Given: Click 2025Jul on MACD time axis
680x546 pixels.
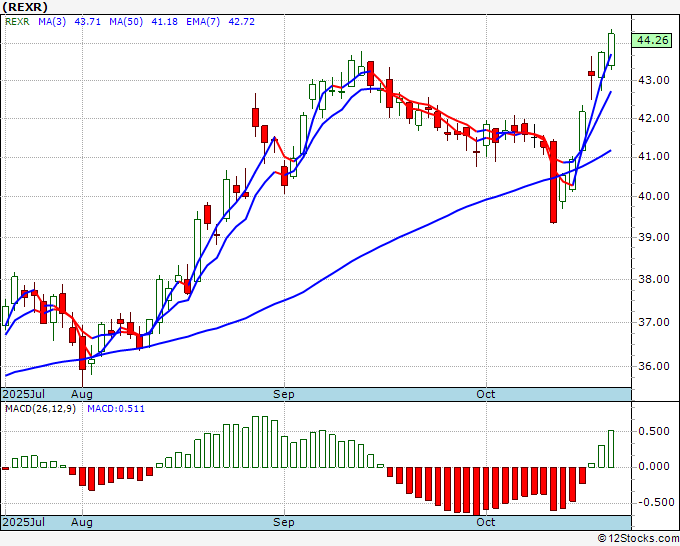Looking at the screenshot, I should pyautogui.click(x=23, y=522).
